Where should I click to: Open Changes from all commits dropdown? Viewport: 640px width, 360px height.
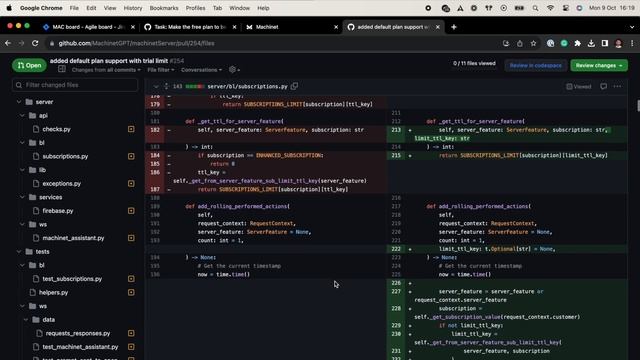[x=106, y=70]
